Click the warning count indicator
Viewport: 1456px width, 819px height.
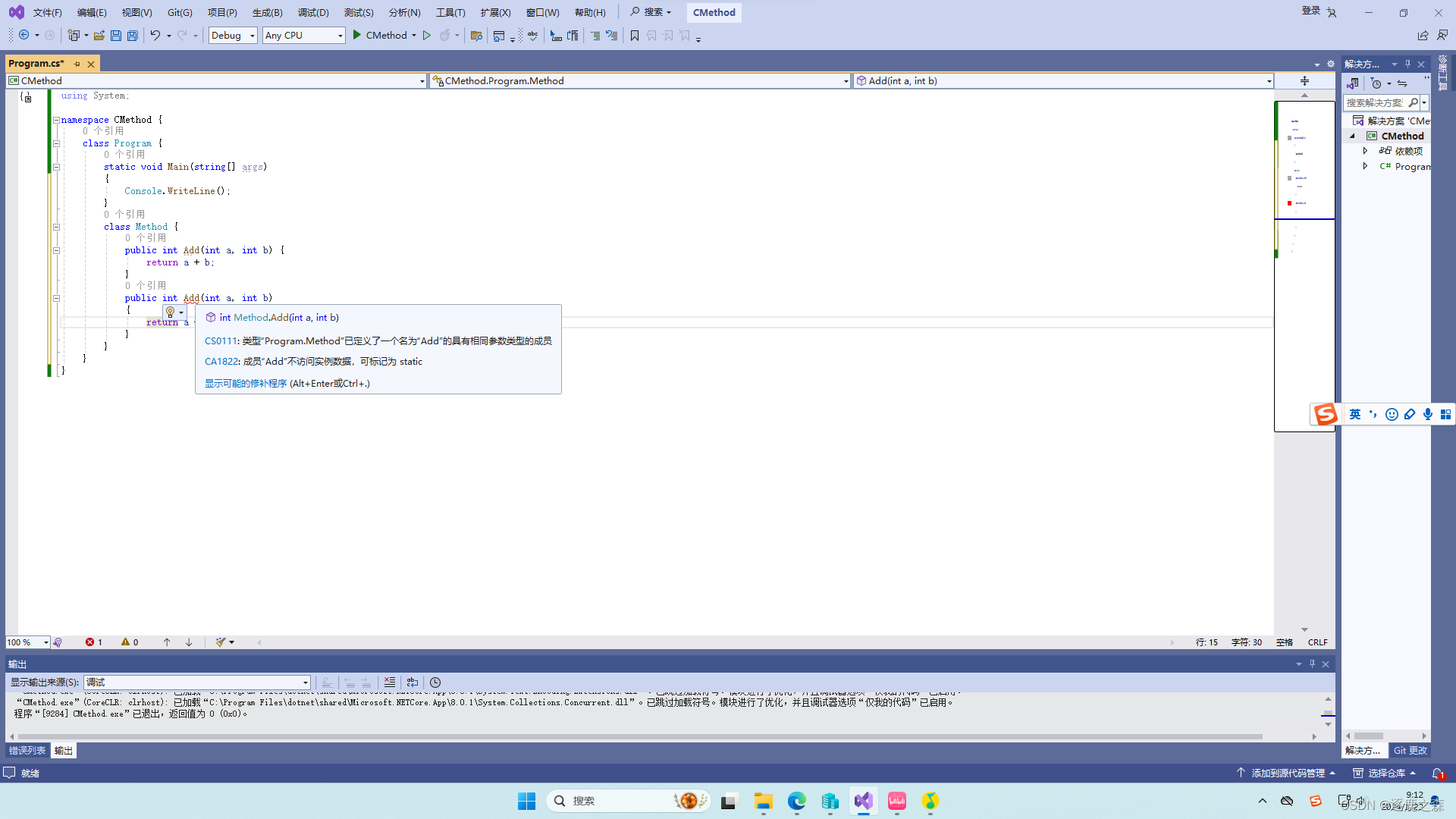tap(130, 642)
